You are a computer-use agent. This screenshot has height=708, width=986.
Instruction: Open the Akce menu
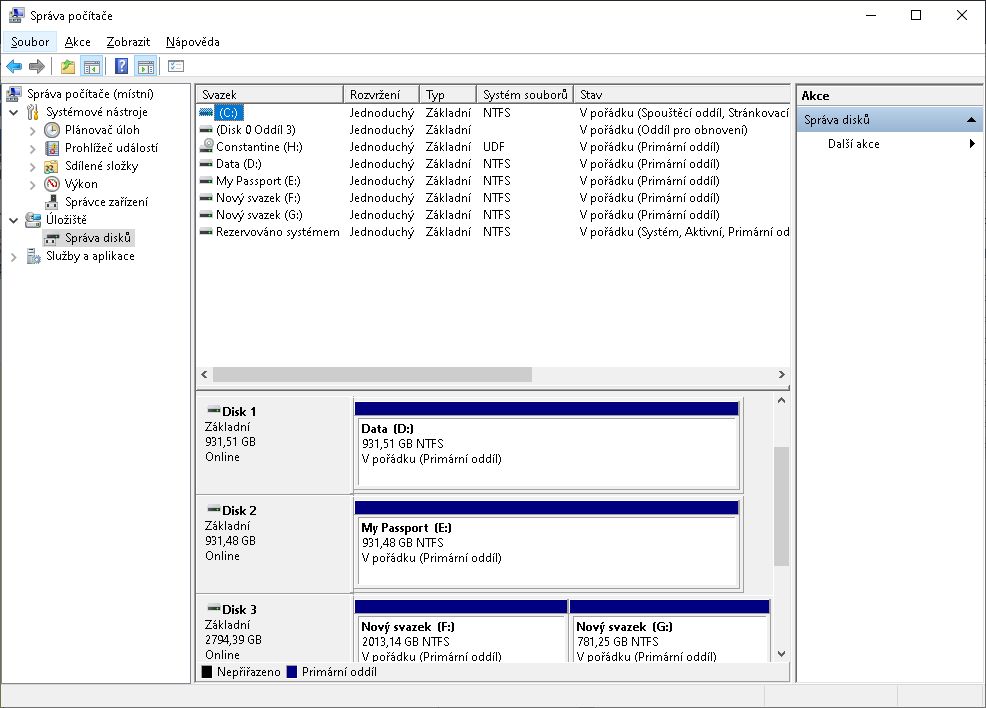(x=77, y=41)
